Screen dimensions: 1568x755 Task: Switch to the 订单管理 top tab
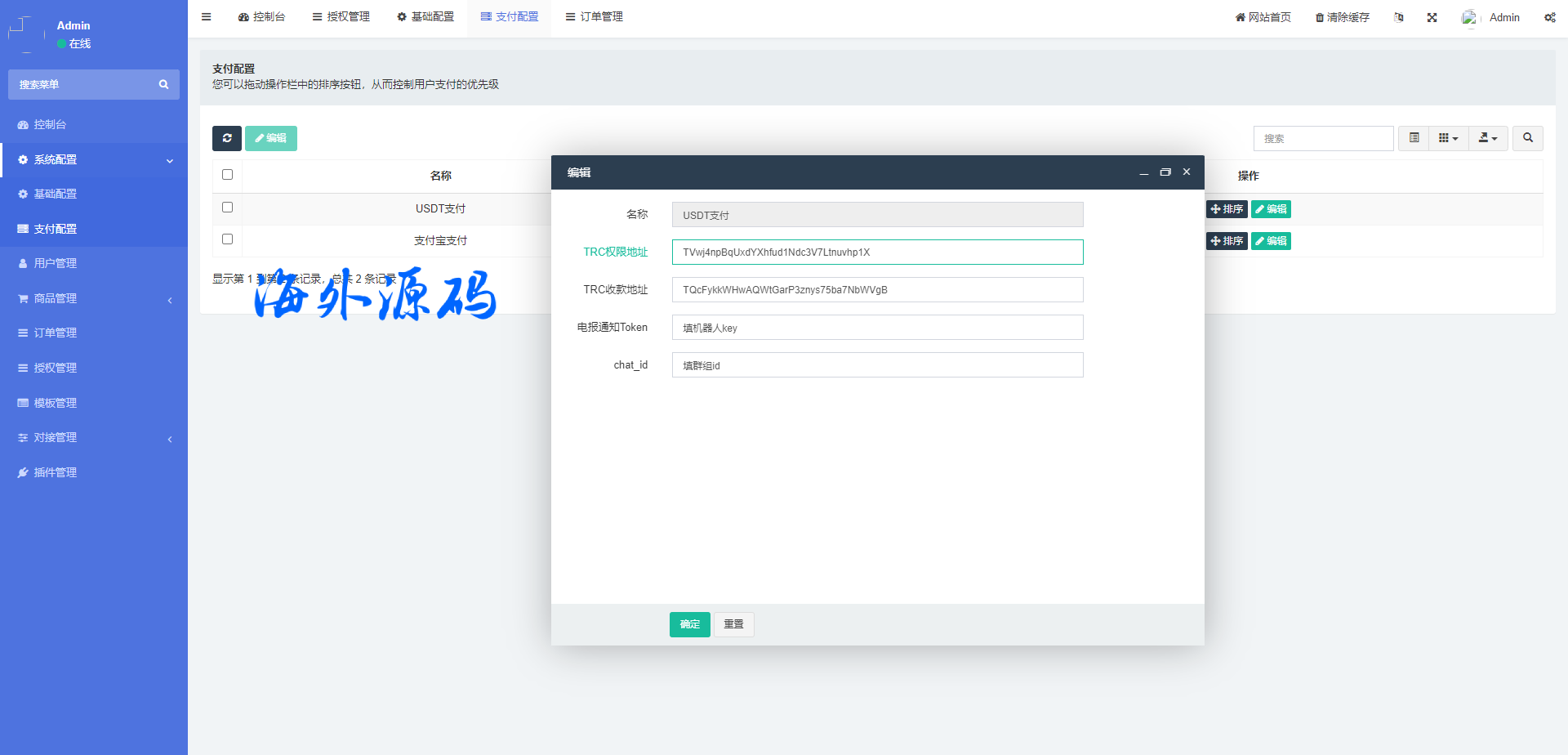coord(594,16)
